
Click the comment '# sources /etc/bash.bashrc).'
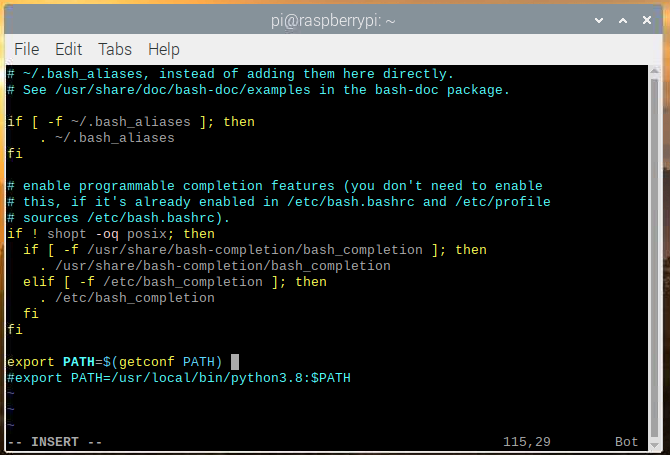tap(118, 218)
